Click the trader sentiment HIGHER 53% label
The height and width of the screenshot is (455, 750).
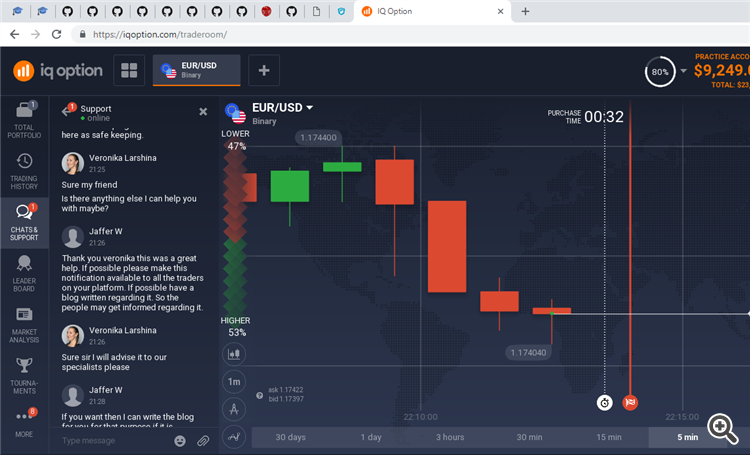236,326
